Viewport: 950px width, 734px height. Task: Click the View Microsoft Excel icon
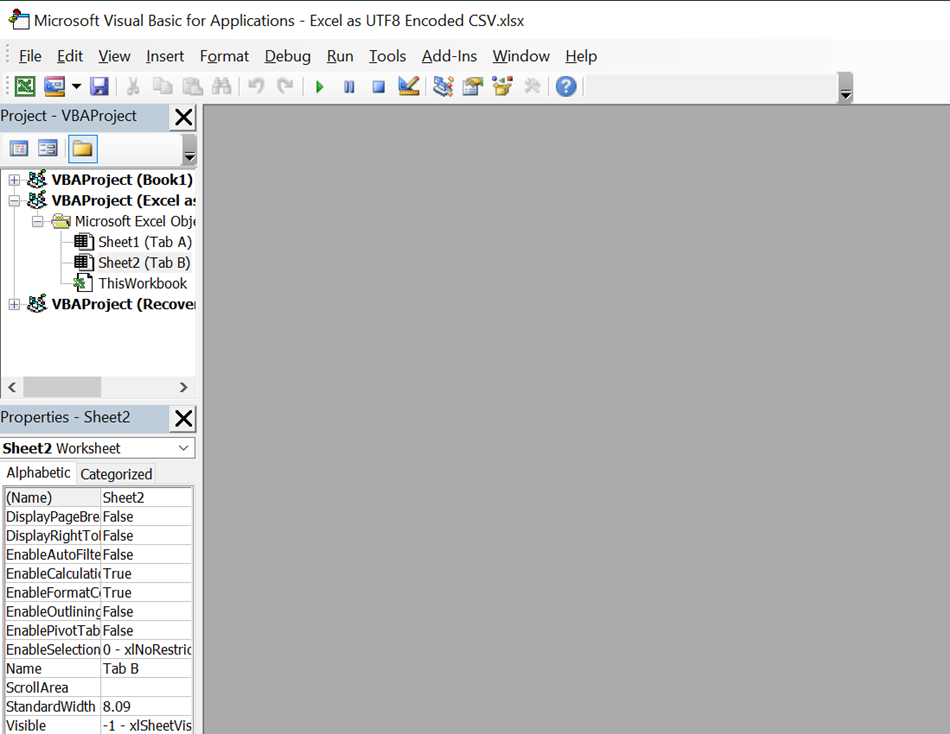pos(25,86)
